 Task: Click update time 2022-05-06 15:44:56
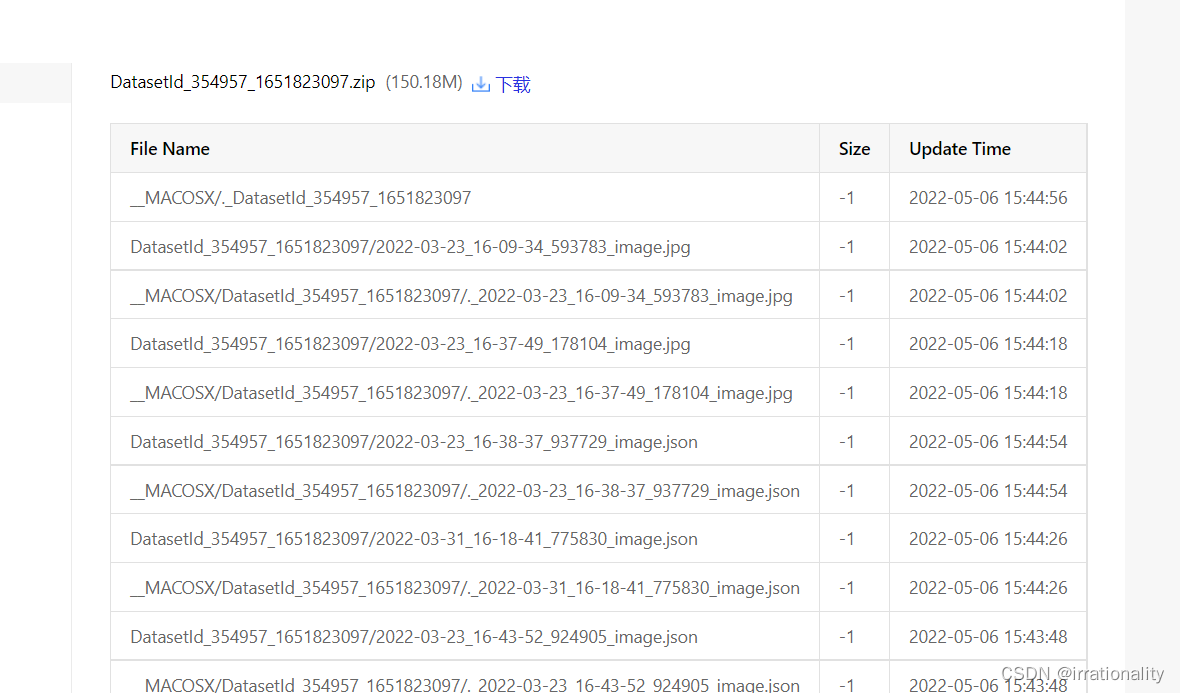(987, 198)
